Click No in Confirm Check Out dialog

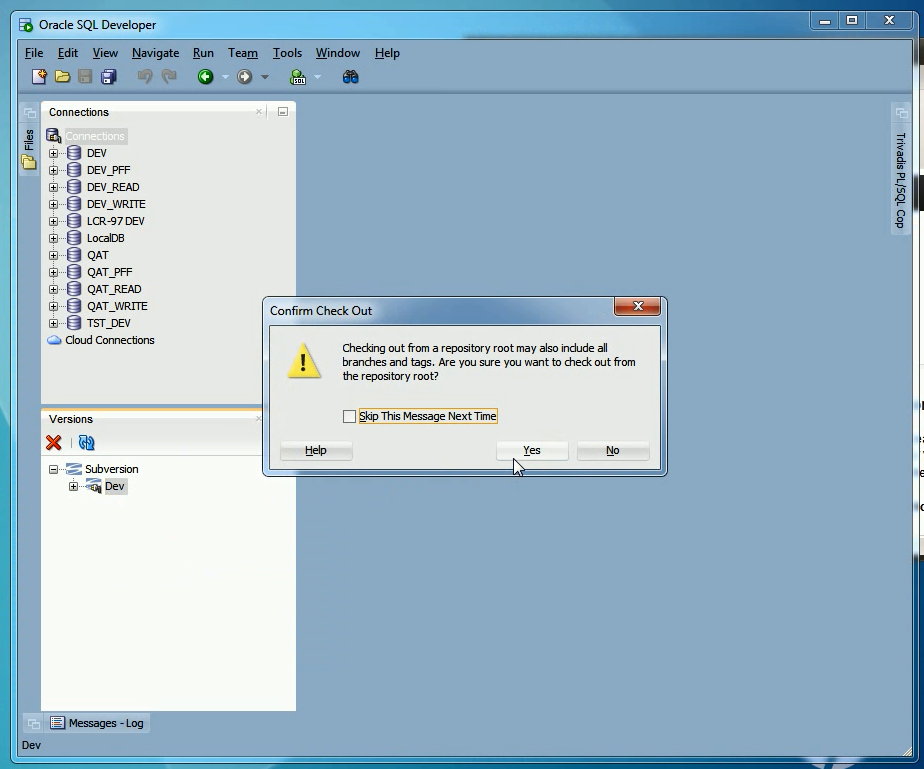click(x=613, y=450)
